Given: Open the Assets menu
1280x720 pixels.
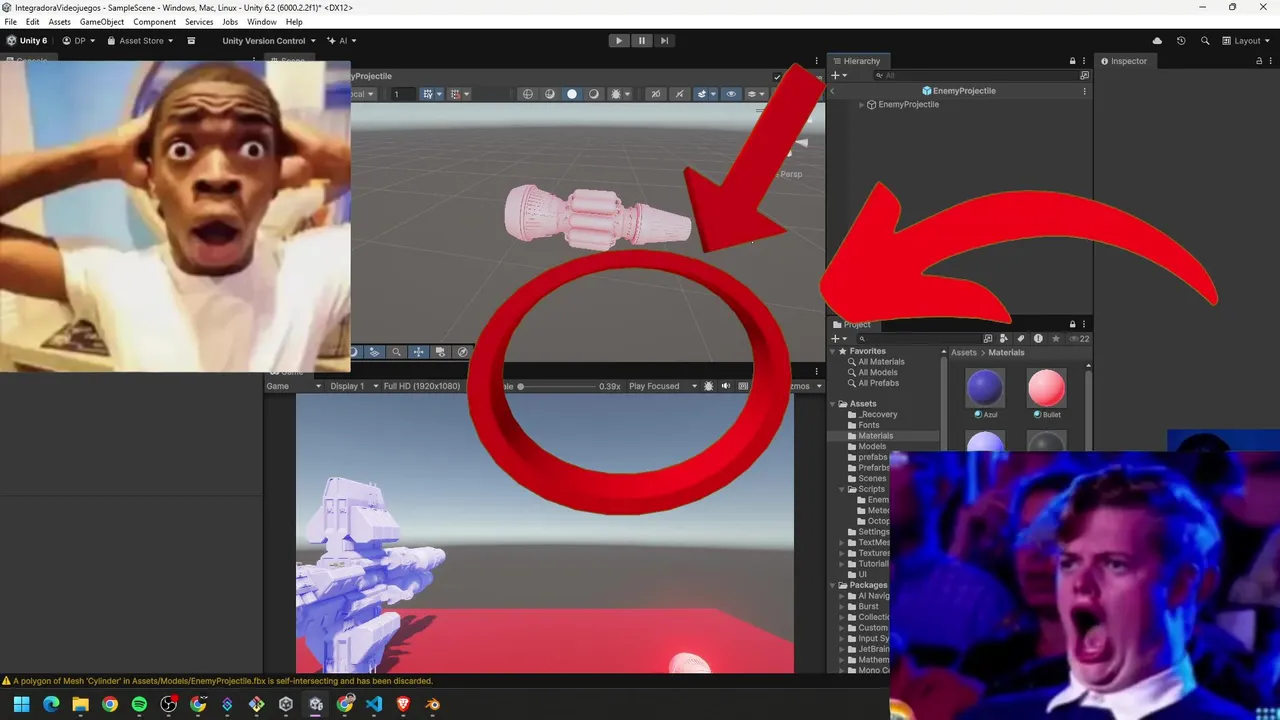Looking at the screenshot, I should coord(59,22).
